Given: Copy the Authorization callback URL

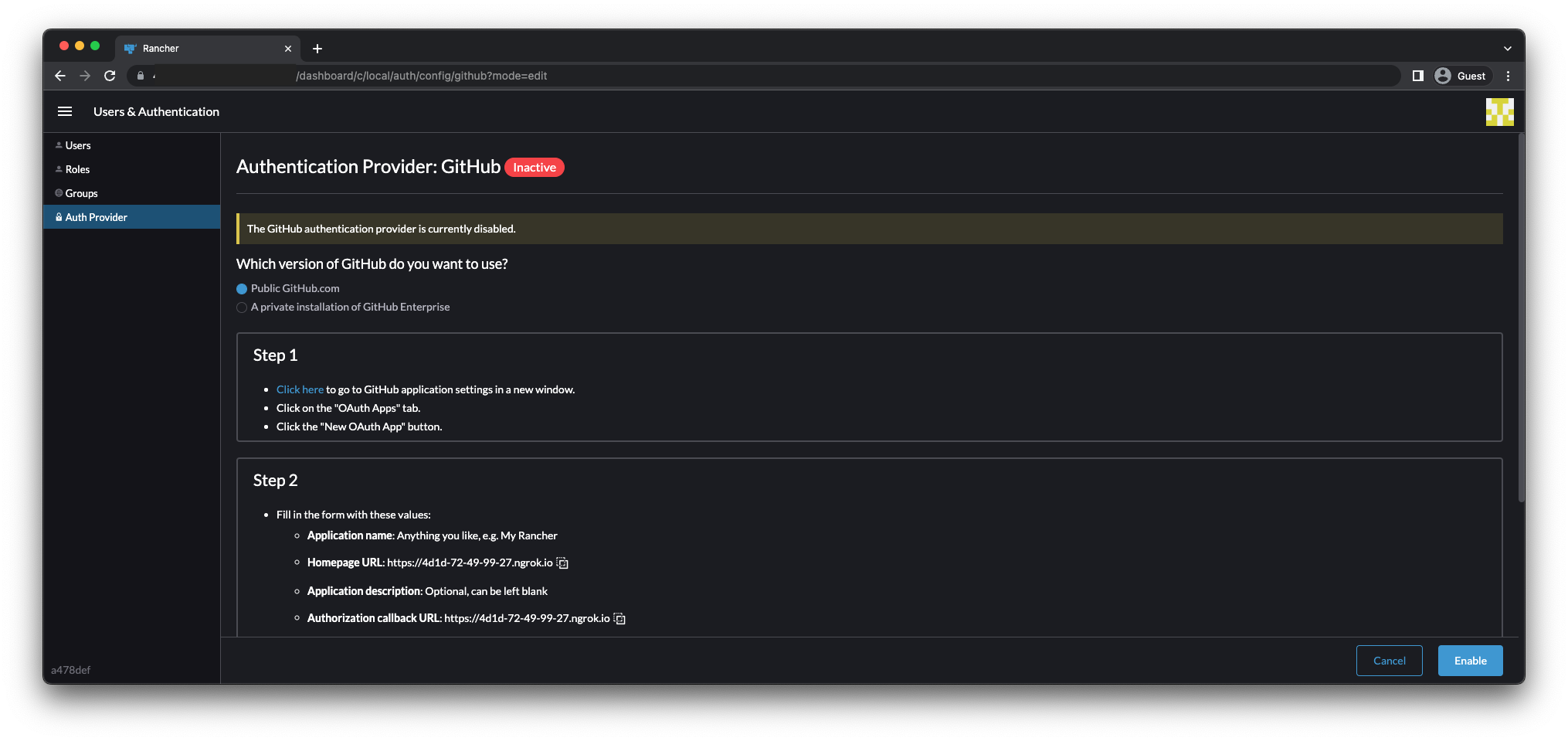Looking at the screenshot, I should point(619,618).
